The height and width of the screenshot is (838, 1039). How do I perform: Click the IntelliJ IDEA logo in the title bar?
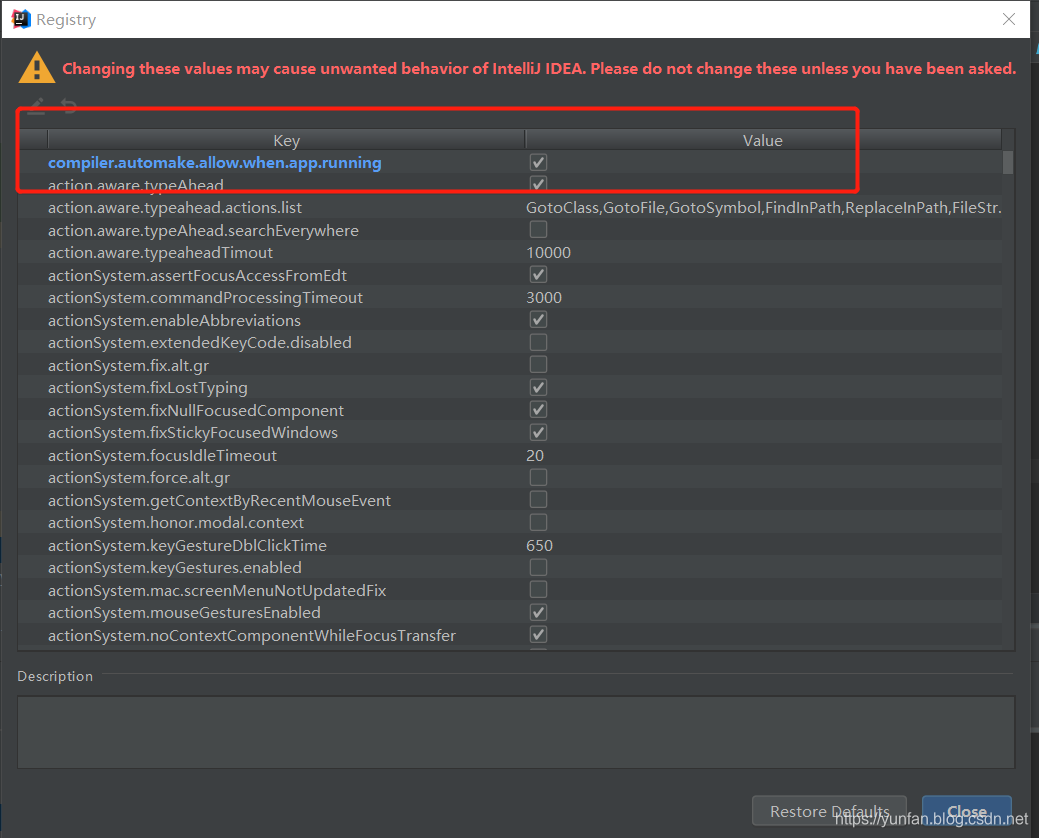pyautogui.click(x=21, y=19)
